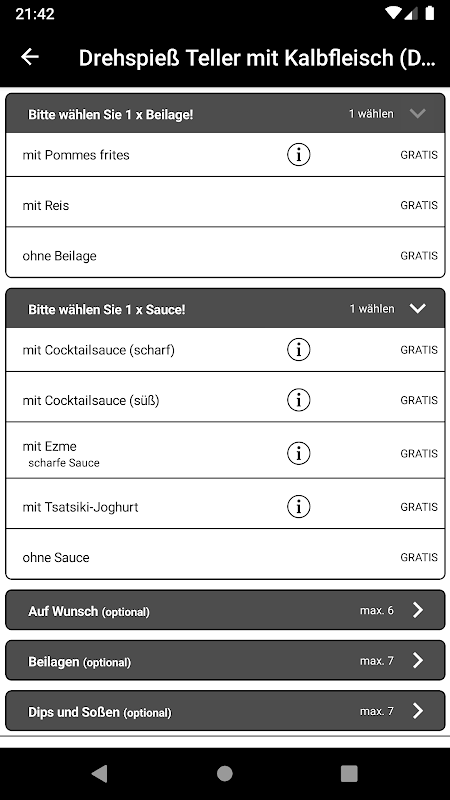
Task: Choose mit Pommes frites option
Action: [225, 155]
